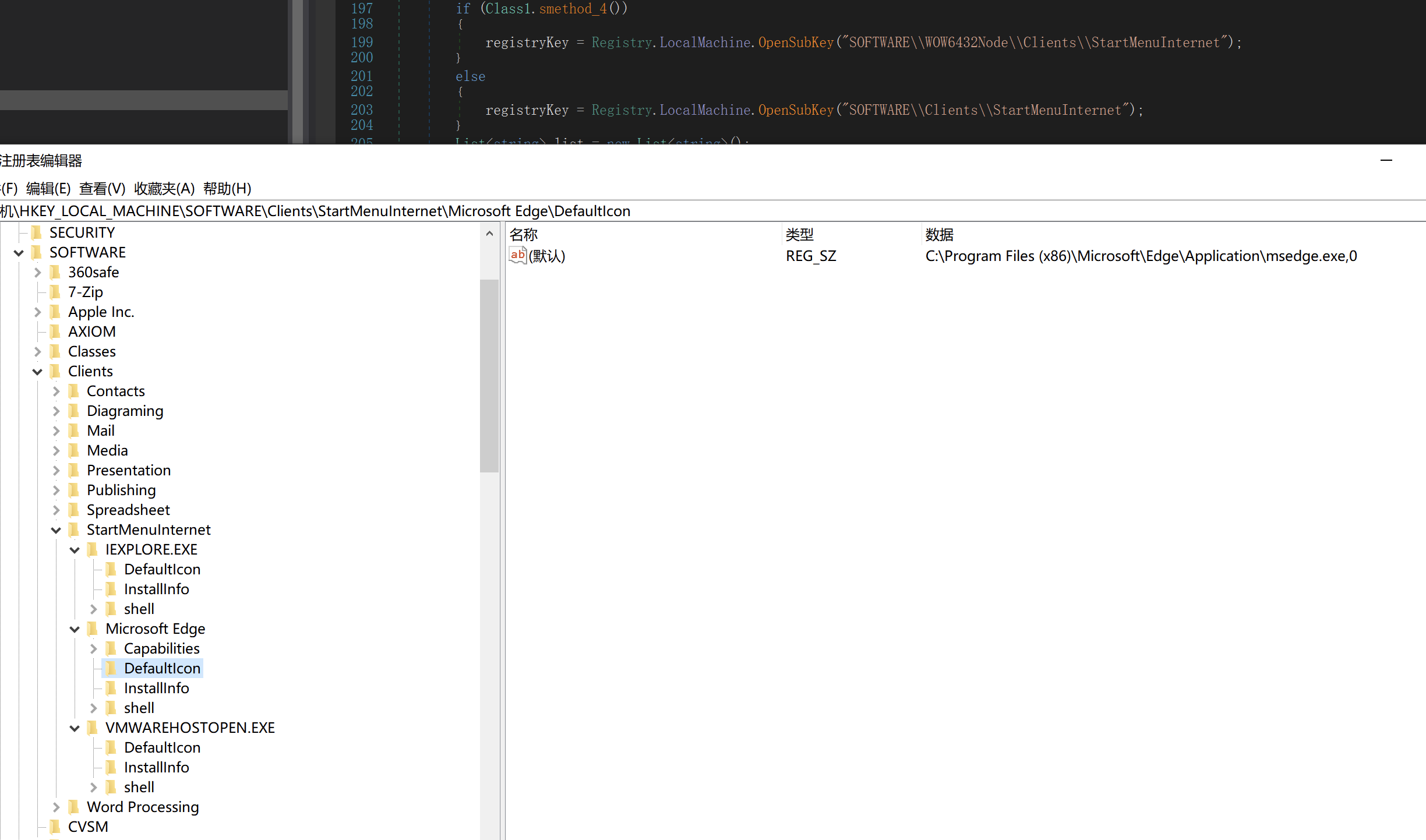The width and height of the screenshot is (1426, 840).
Task: Collapse the IEXPLORE.EXE node
Action: [75, 550]
